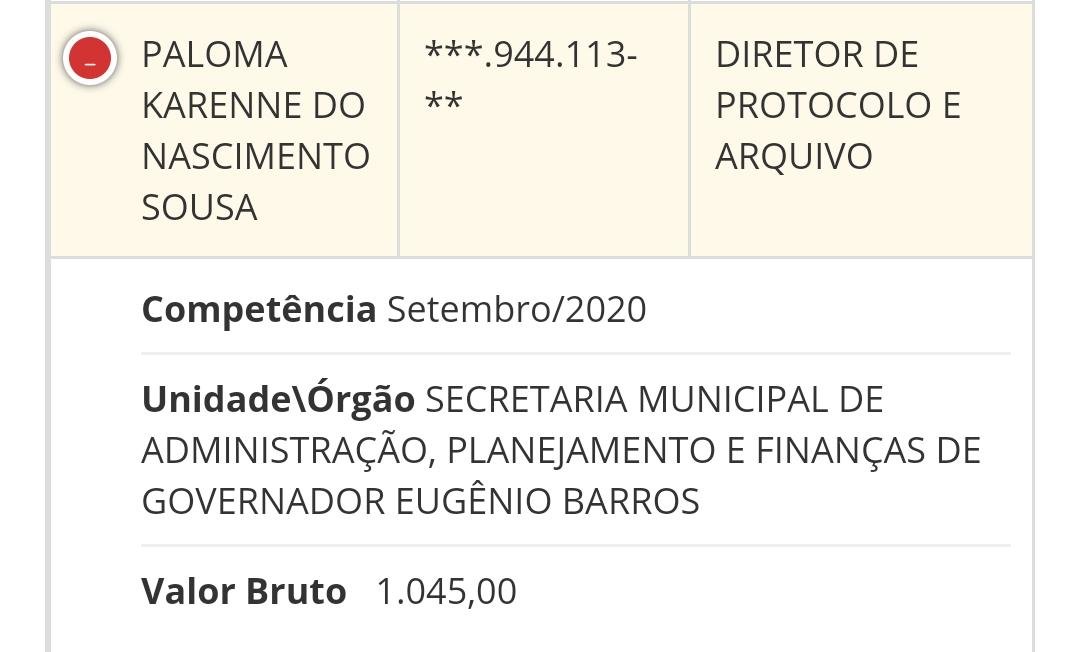Click word SOUSA in name cell
The width and height of the screenshot is (1080, 652).
(200, 208)
